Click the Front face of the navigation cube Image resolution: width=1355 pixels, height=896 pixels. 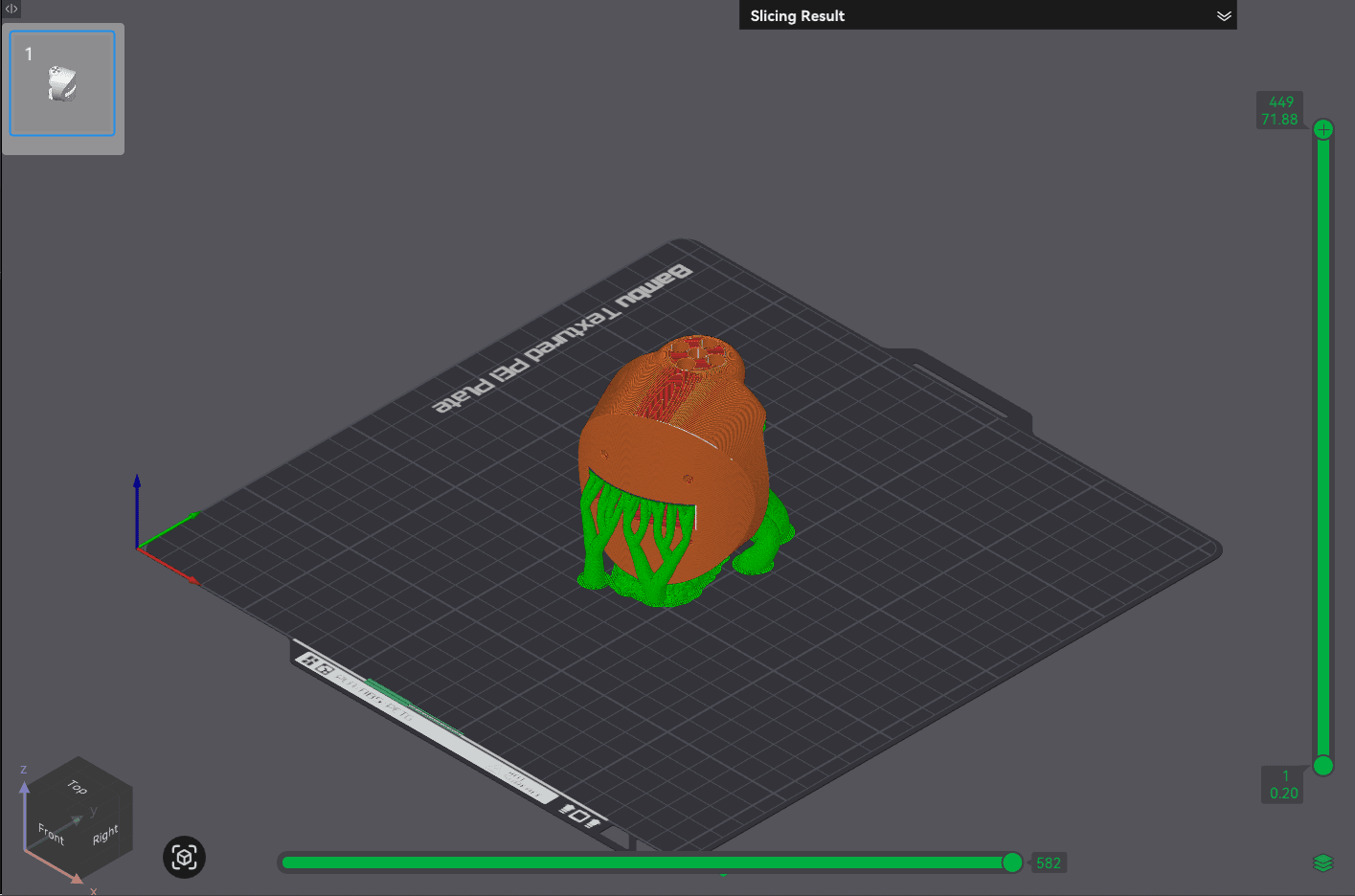[50, 836]
